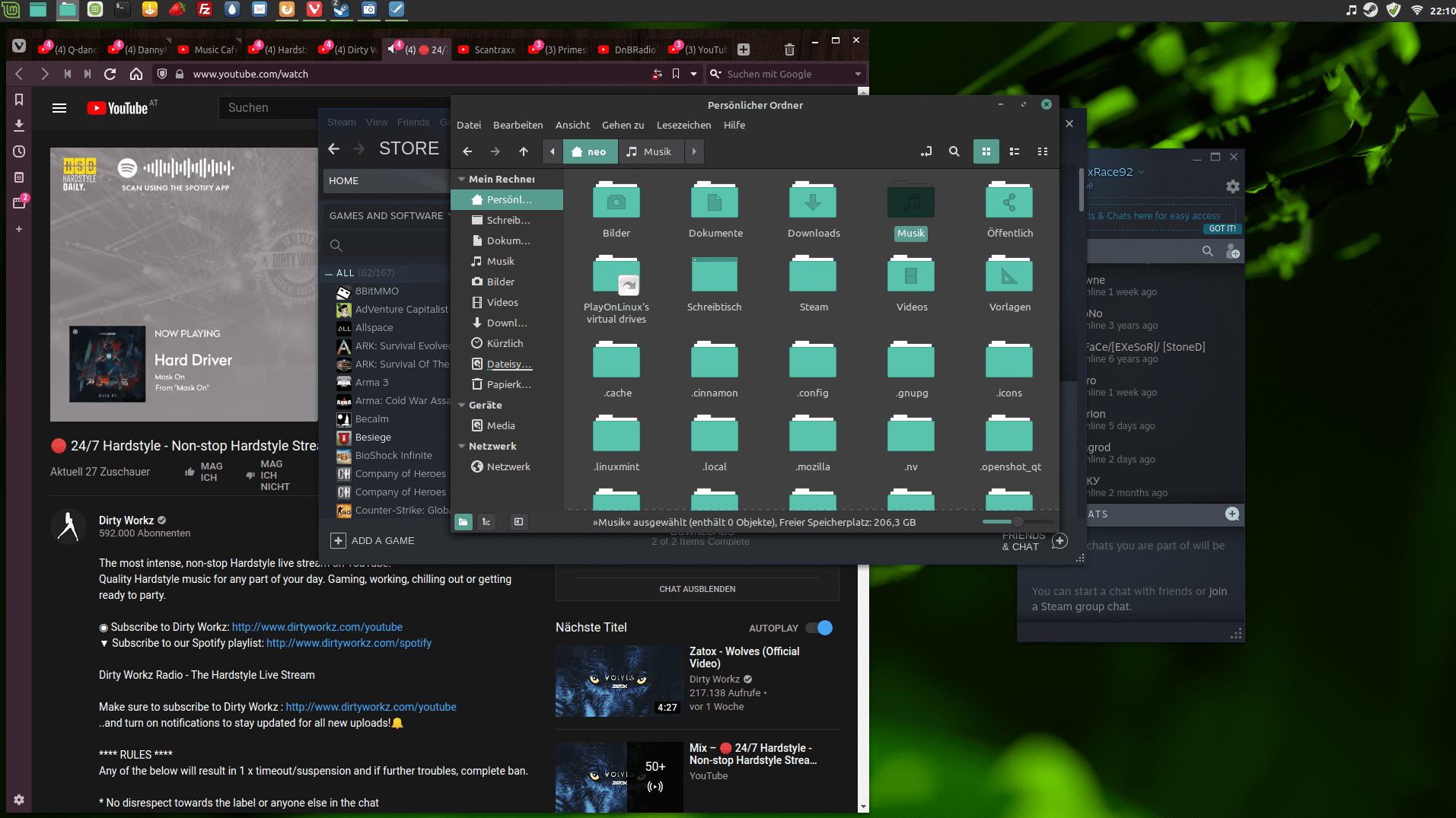Click Vivaldi address bar URL
The width and height of the screenshot is (1456, 818).
tap(250, 74)
